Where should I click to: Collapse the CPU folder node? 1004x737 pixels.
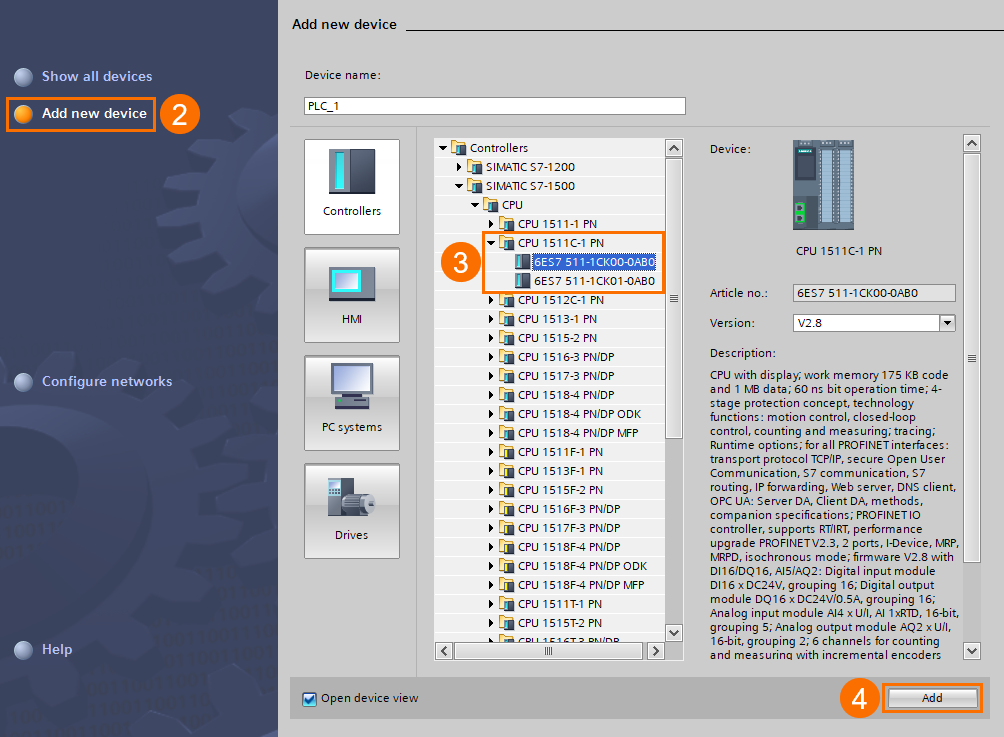coord(475,205)
